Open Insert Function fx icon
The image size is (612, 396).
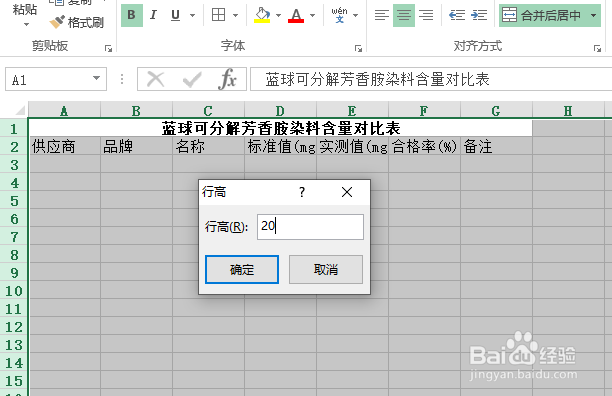tap(228, 80)
